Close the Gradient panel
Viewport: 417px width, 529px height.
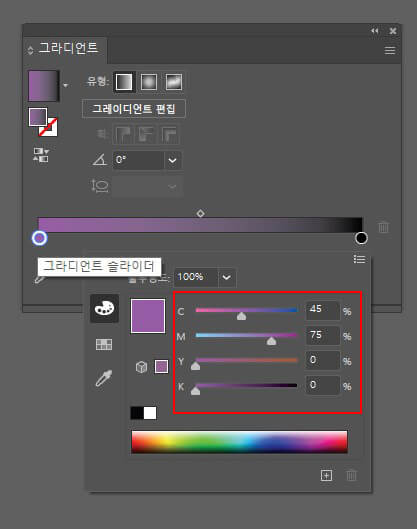point(393,31)
